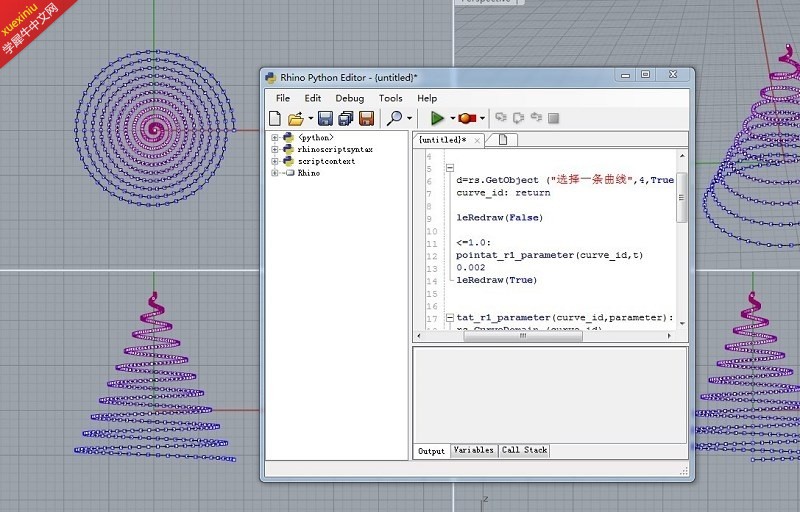Save the script with the blue floppy icon

325,118
